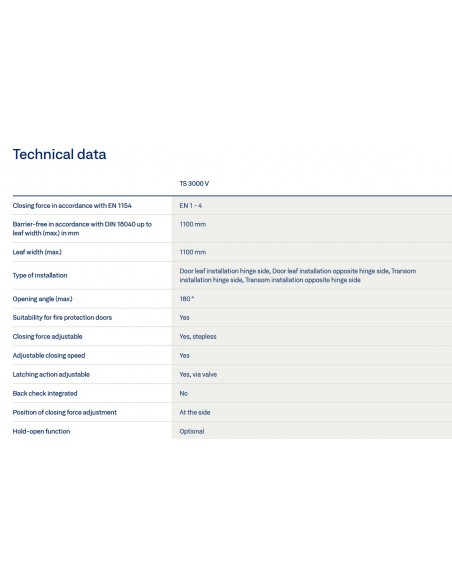Click the Hold-open function Optional value
The height and width of the screenshot is (584, 452).
[192, 432]
